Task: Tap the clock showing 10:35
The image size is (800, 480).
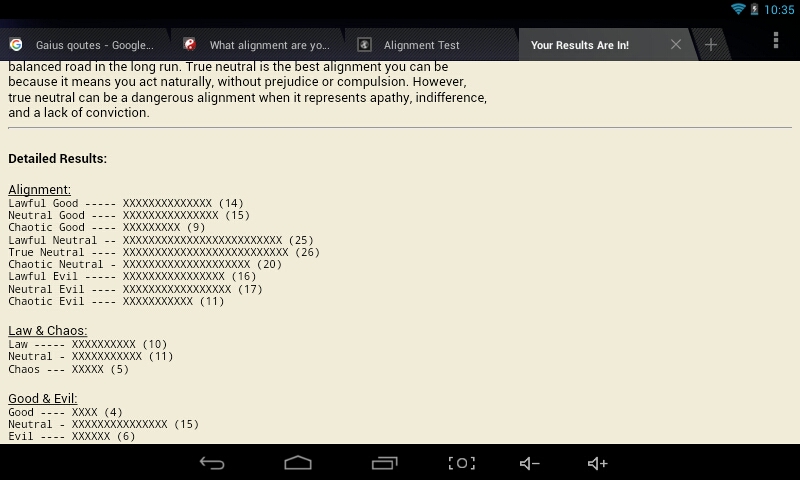Action: click(778, 9)
